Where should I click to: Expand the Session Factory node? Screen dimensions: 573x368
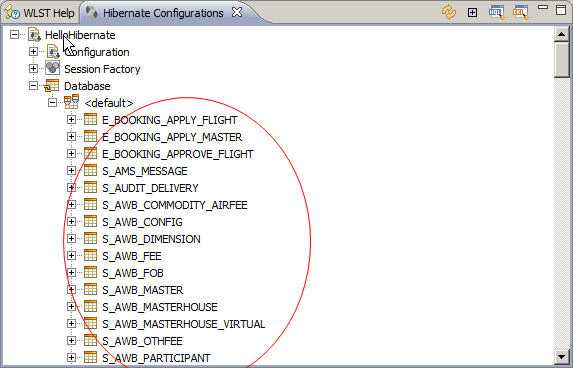point(33,68)
